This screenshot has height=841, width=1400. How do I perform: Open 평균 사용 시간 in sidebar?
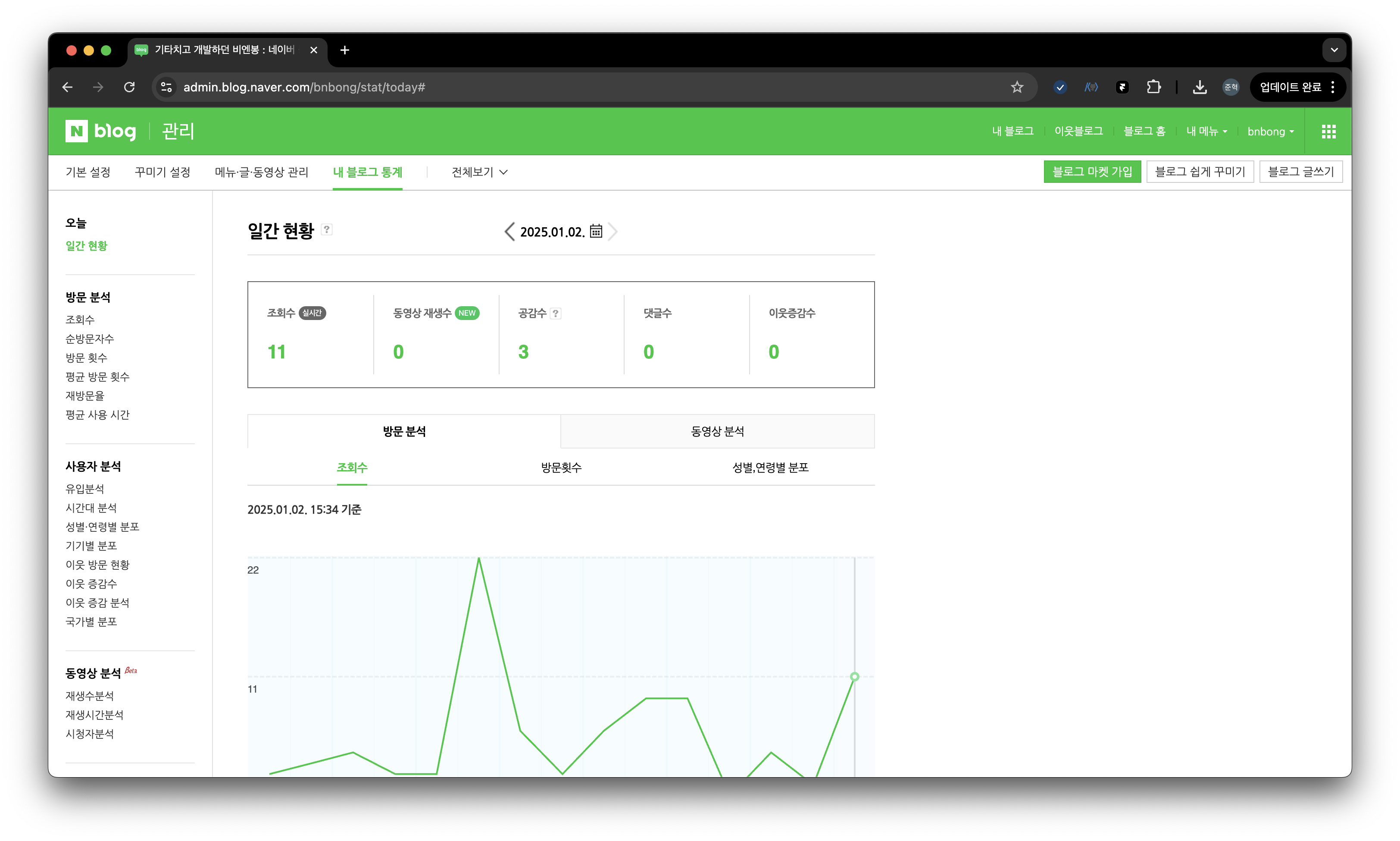pos(97,415)
